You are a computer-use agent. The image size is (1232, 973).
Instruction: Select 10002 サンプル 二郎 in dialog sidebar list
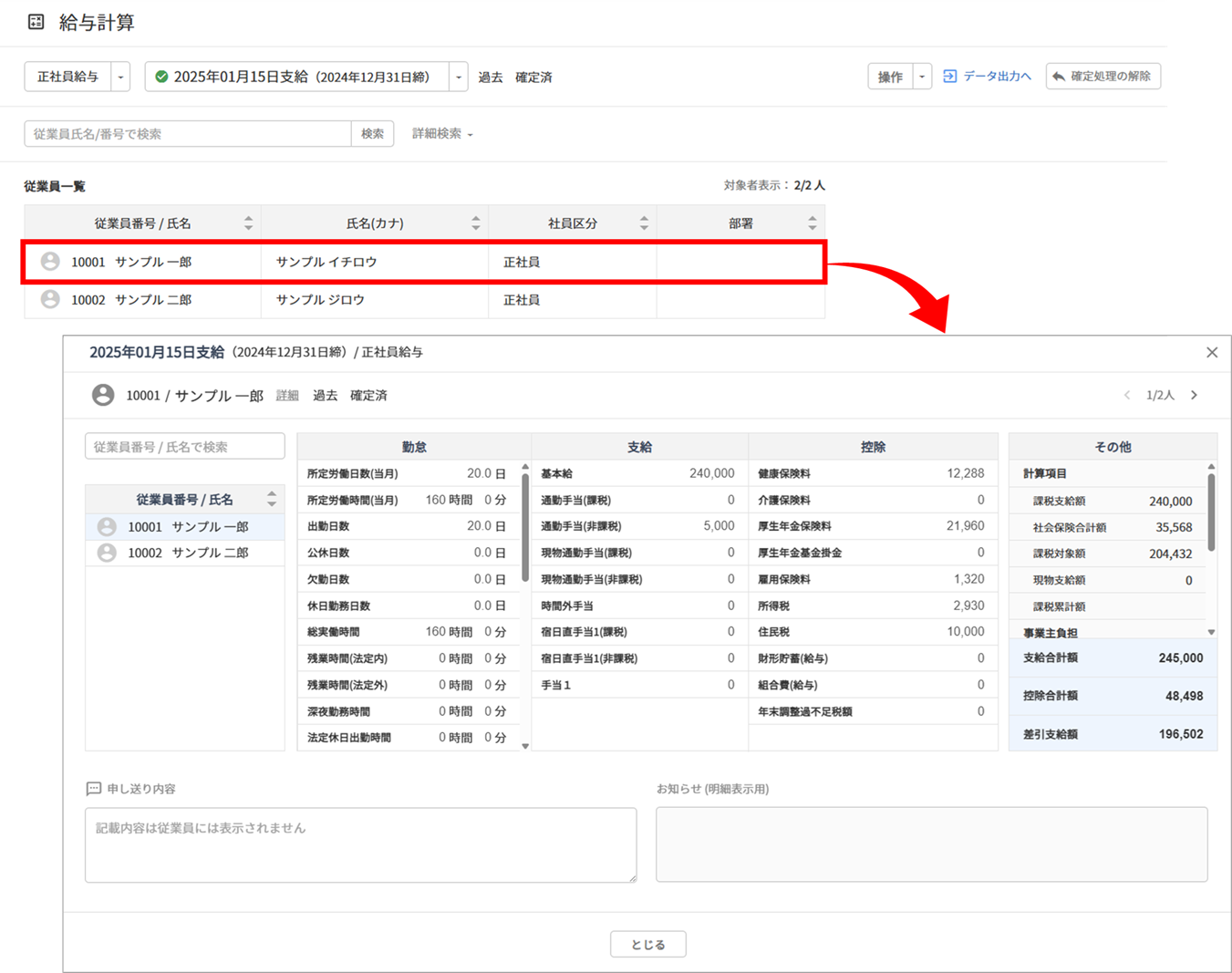point(187,553)
